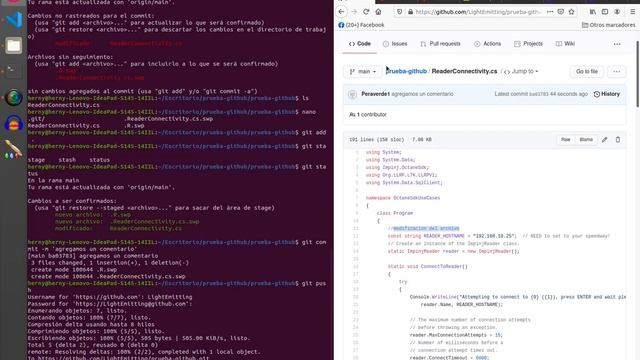Click the globe browser icon in dock

coord(13,98)
